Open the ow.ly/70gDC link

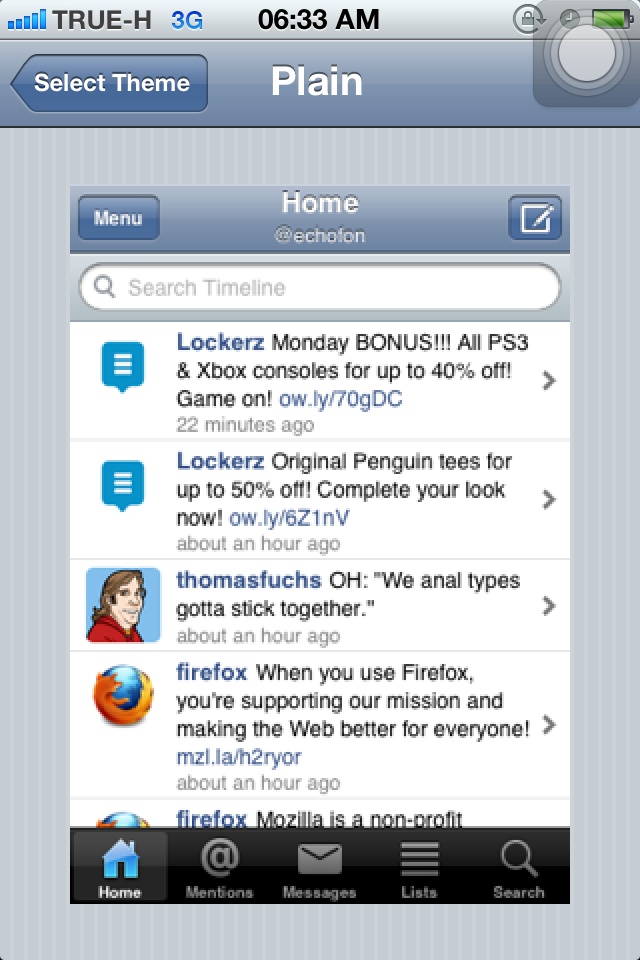341,399
